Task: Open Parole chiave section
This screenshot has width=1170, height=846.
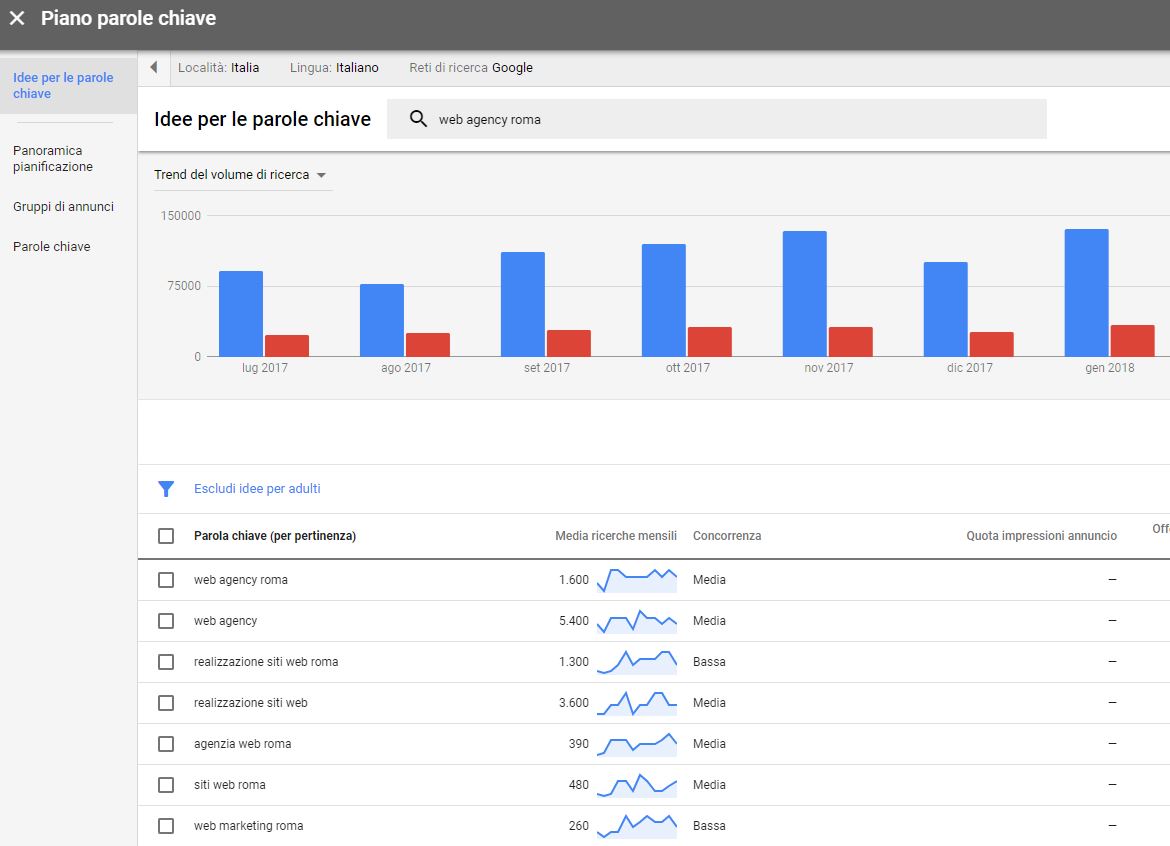Action: pos(51,246)
